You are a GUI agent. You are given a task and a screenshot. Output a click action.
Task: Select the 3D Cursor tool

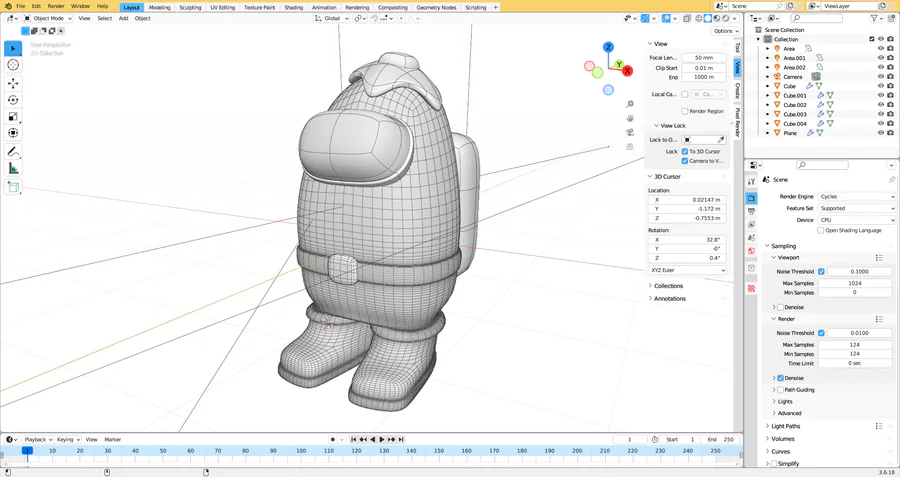(13, 65)
